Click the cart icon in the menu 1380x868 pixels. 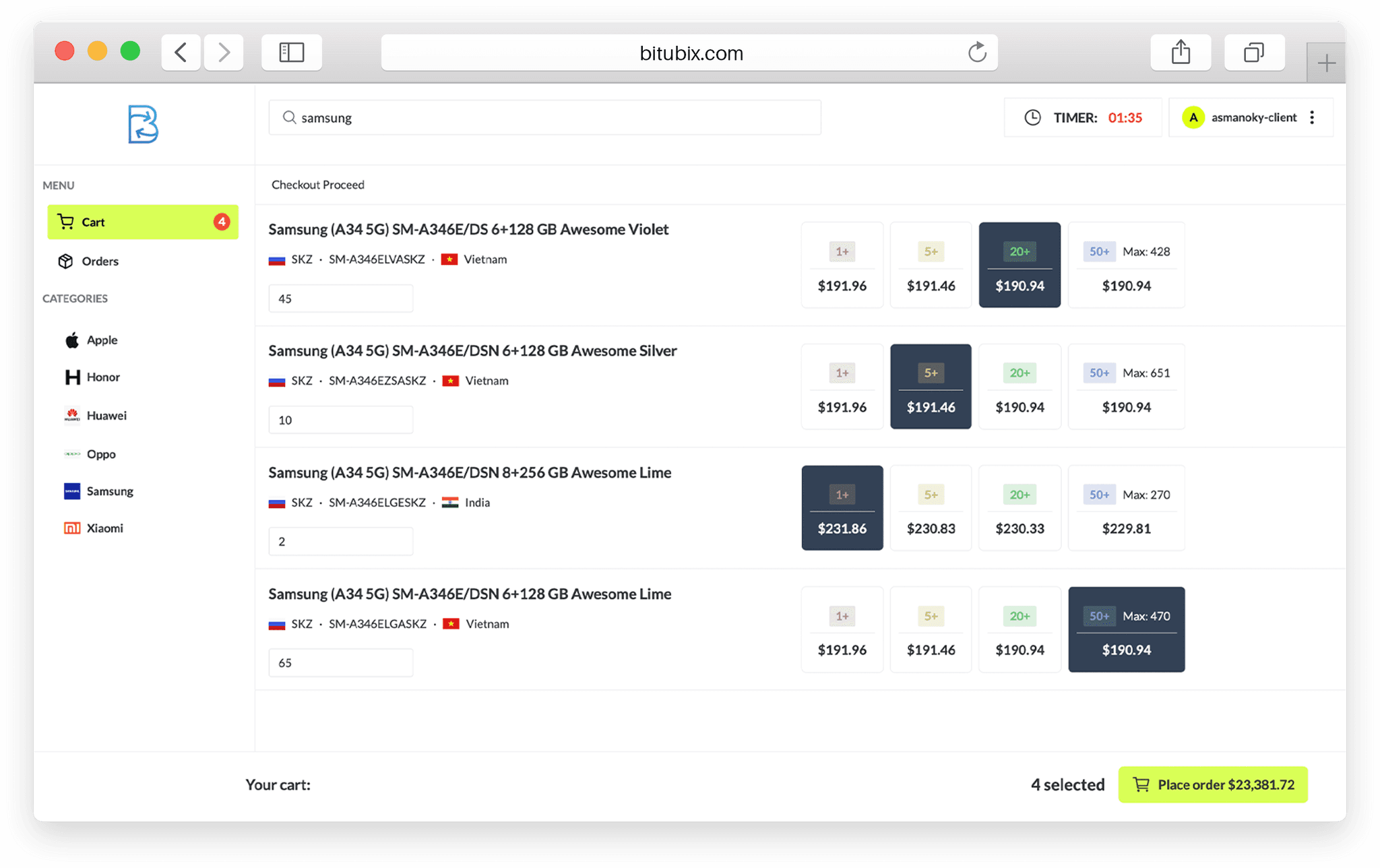click(65, 222)
